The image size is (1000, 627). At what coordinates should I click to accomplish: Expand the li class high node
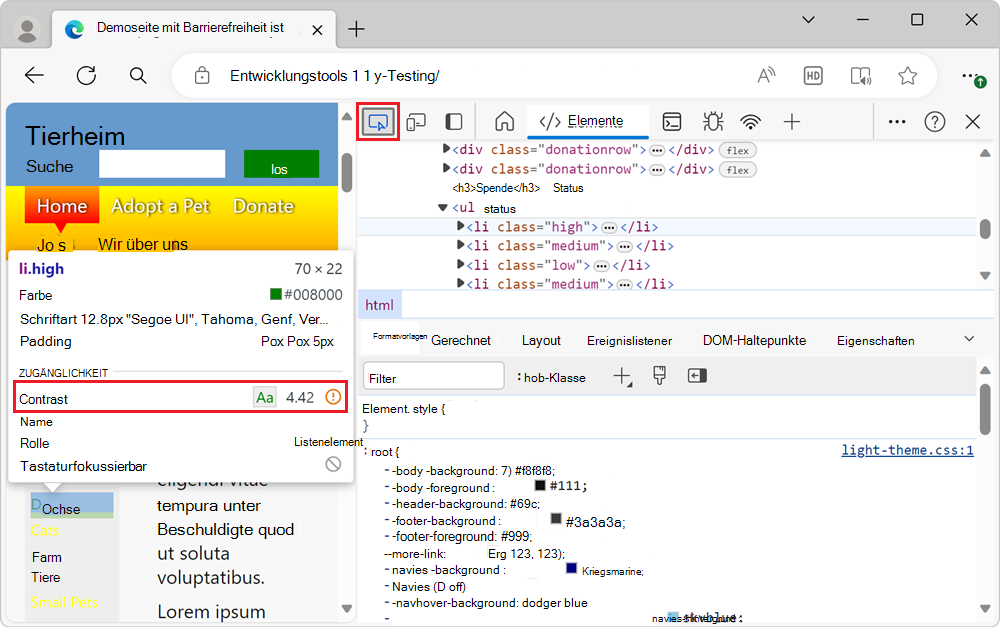pos(460,226)
